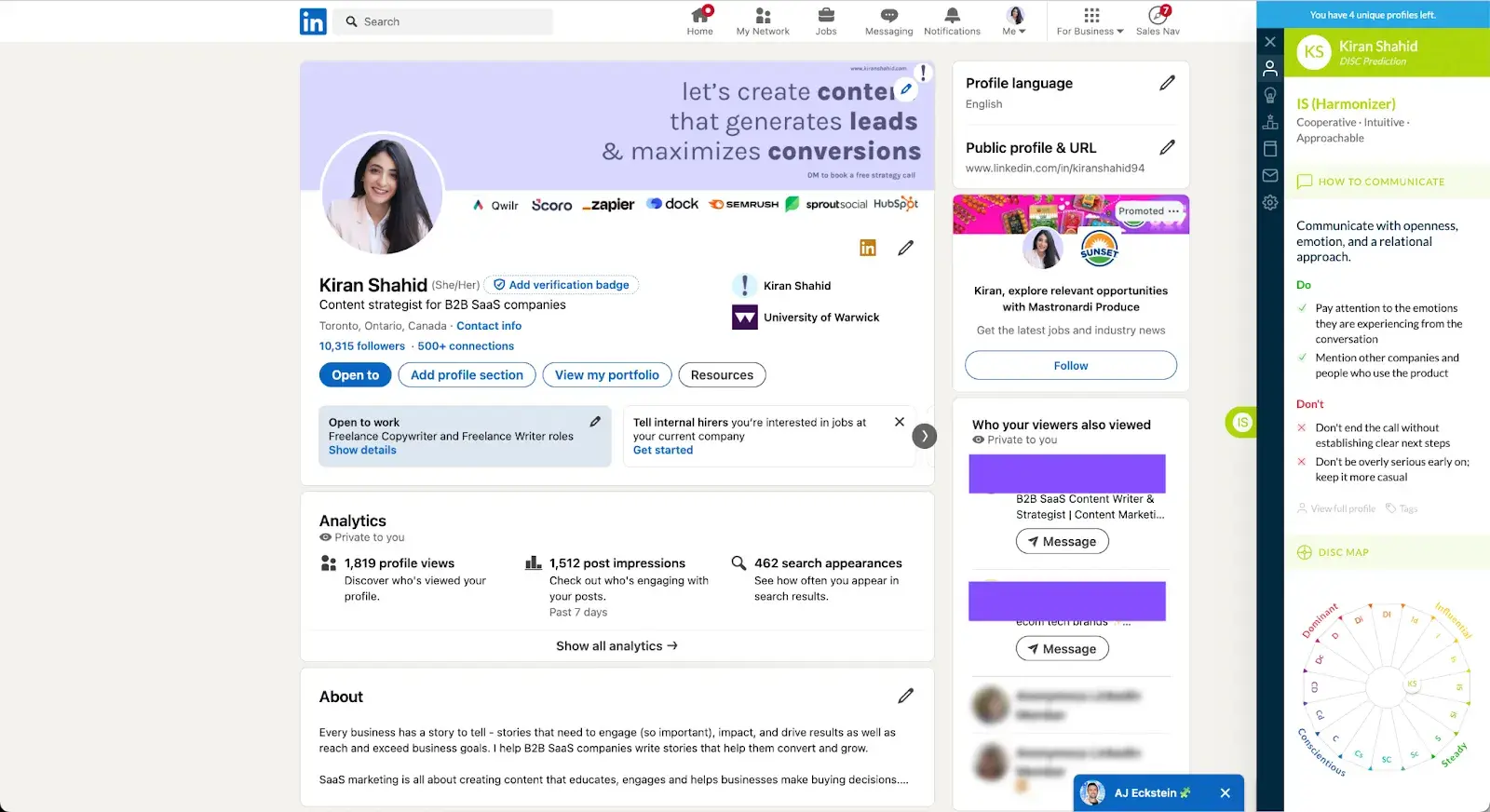Click the KS avatar in DISC panel

(x=1314, y=52)
